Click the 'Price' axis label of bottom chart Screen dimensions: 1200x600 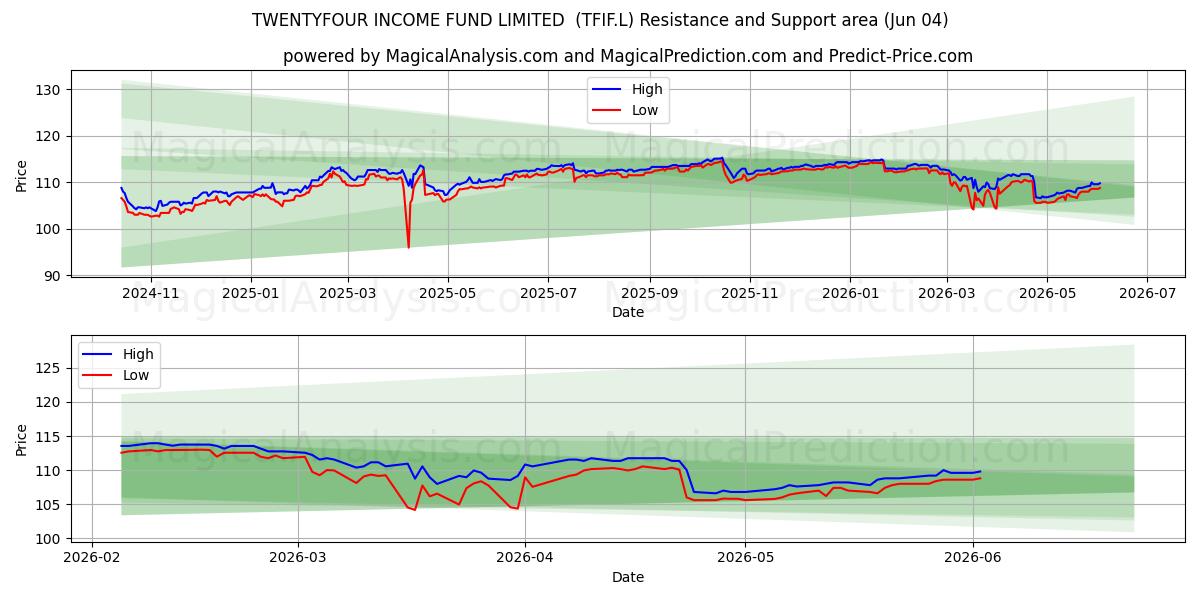click(22, 440)
